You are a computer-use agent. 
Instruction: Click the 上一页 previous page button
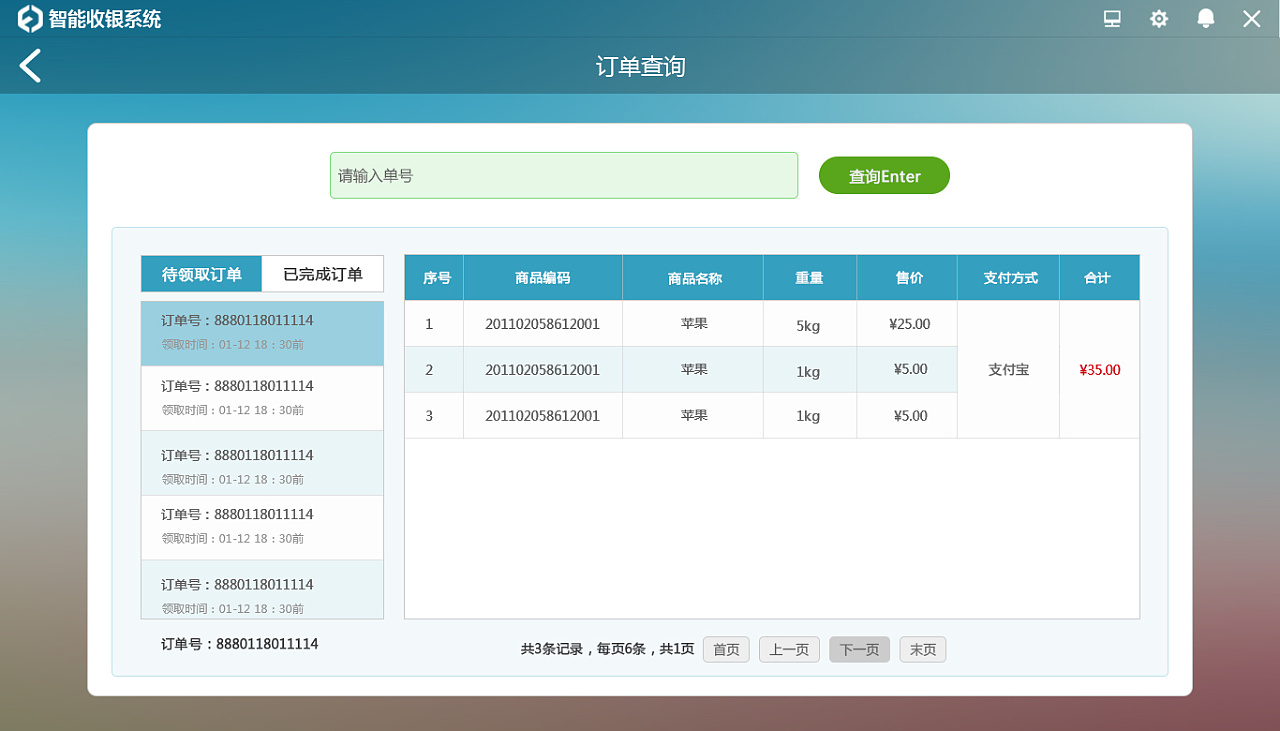(789, 649)
